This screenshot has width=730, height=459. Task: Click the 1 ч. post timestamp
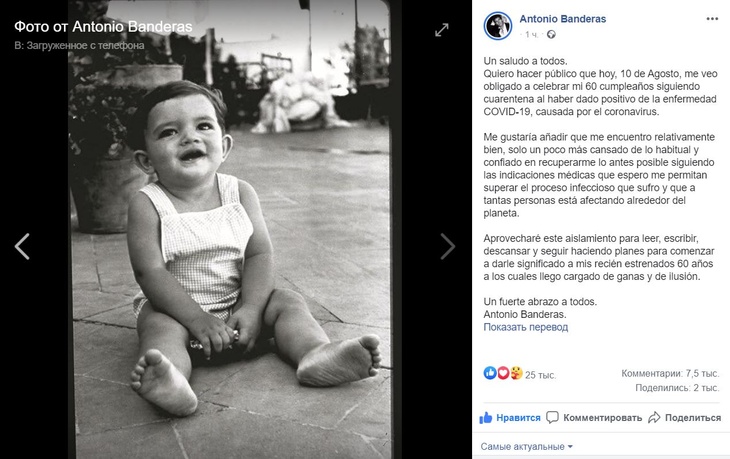[529, 35]
